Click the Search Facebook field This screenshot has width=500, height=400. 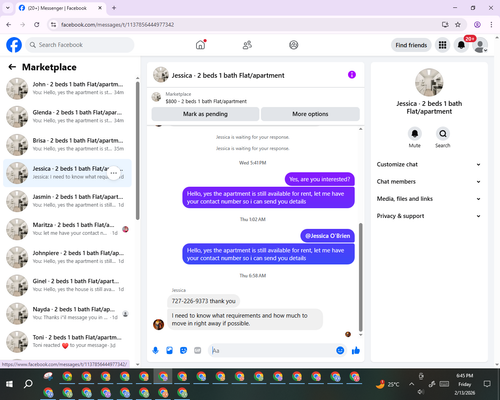tap(80, 45)
